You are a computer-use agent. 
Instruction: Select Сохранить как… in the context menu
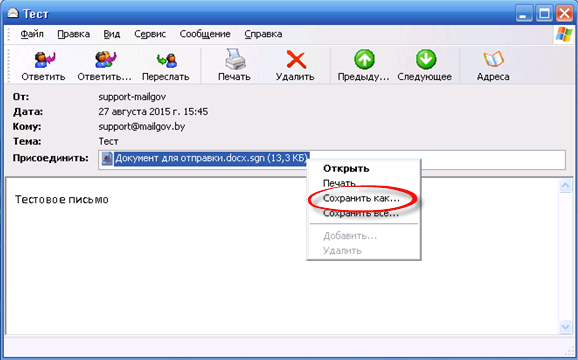[x=361, y=199]
